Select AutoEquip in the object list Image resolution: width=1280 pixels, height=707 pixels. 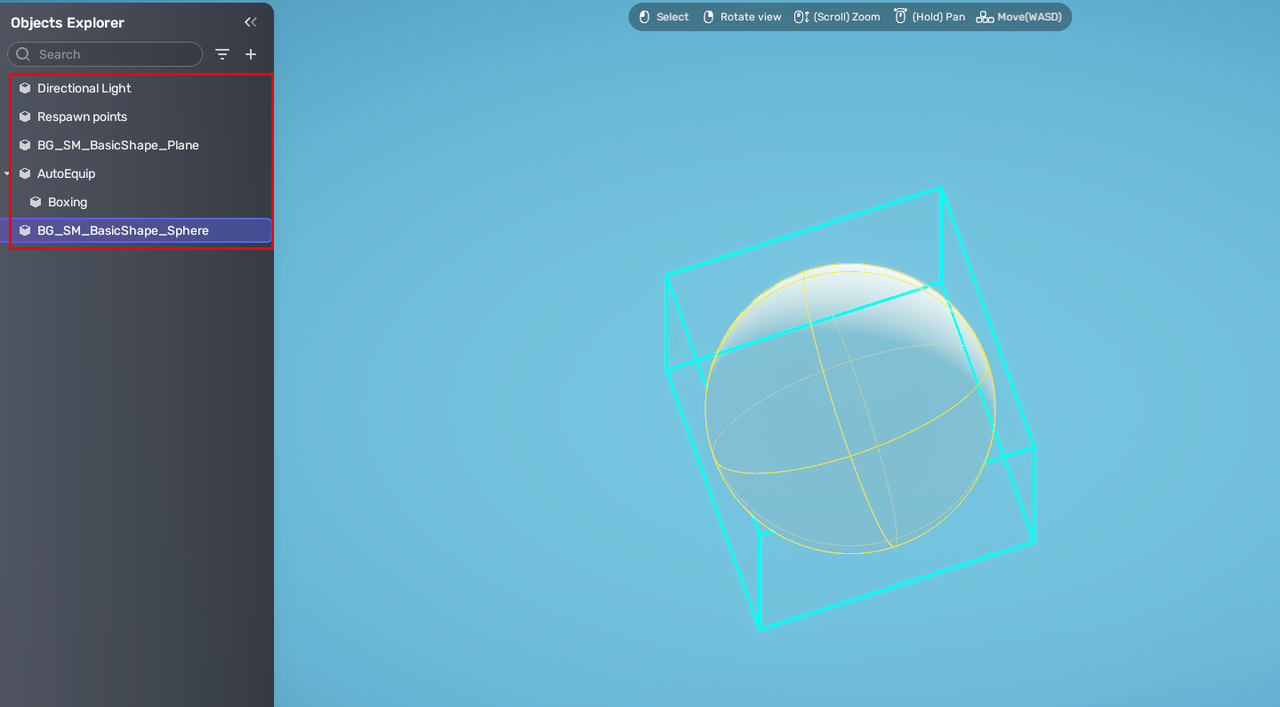click(66, 174)
